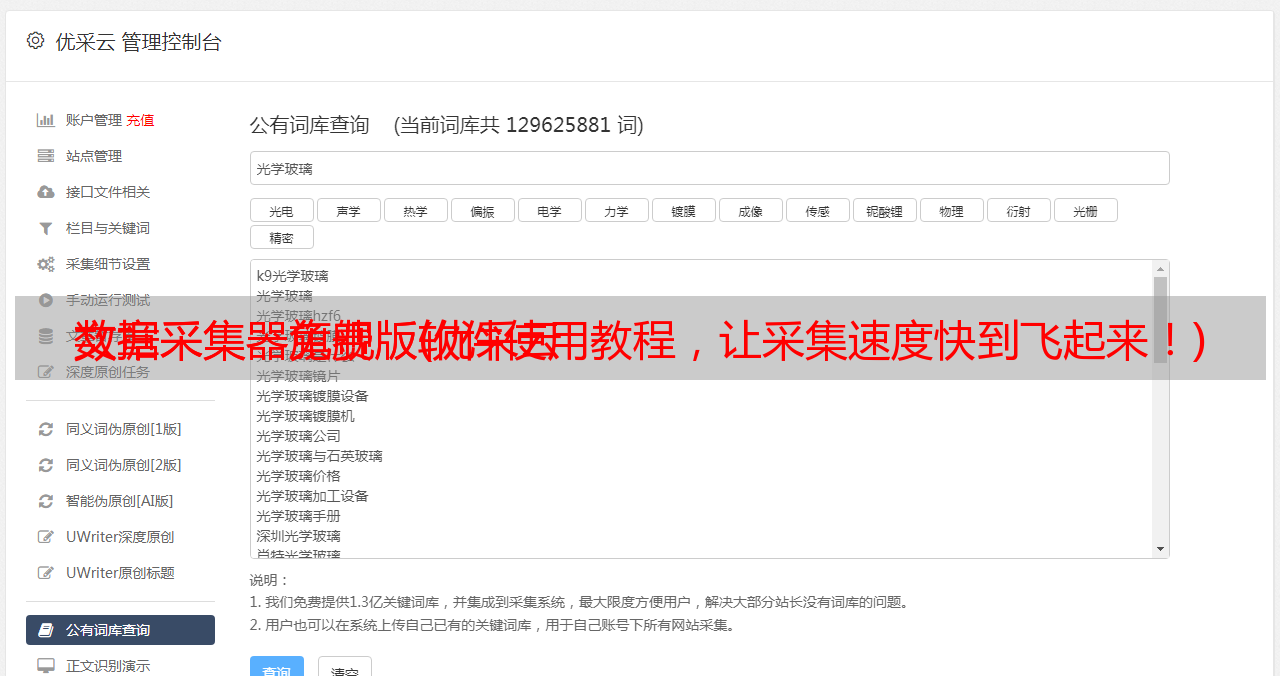Click the refresh icon for 同义词伪原创[2版]
1280x676 pixels.
click(x=46, y=465)
